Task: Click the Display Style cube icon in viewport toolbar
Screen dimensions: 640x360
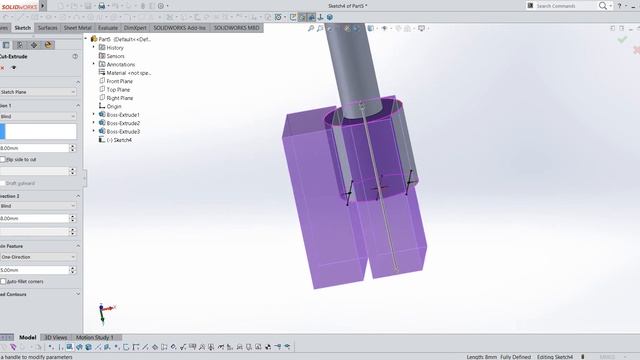Action: [371, 28]
